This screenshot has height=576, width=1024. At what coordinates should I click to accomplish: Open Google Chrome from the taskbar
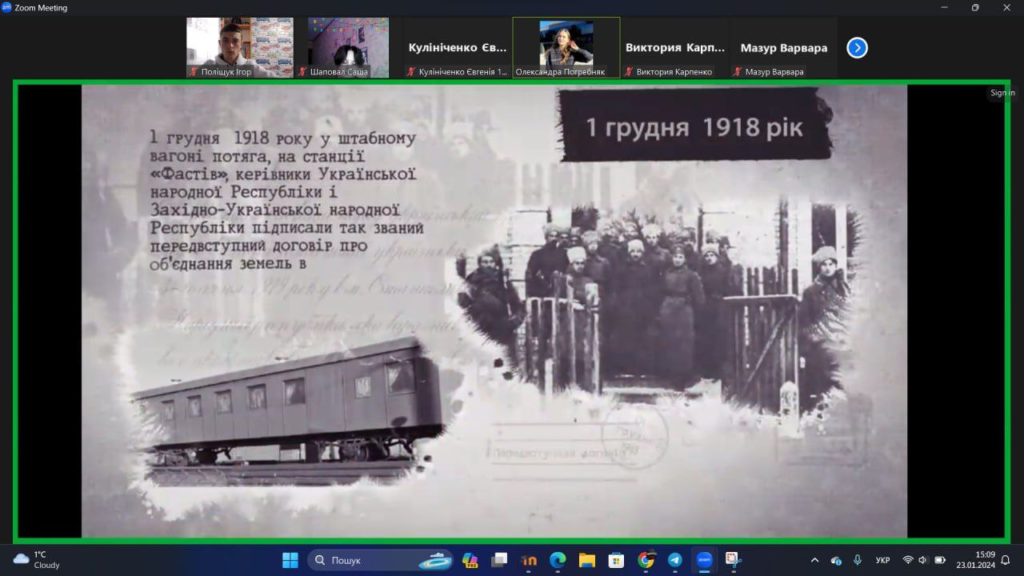click(x=646, y=560)
